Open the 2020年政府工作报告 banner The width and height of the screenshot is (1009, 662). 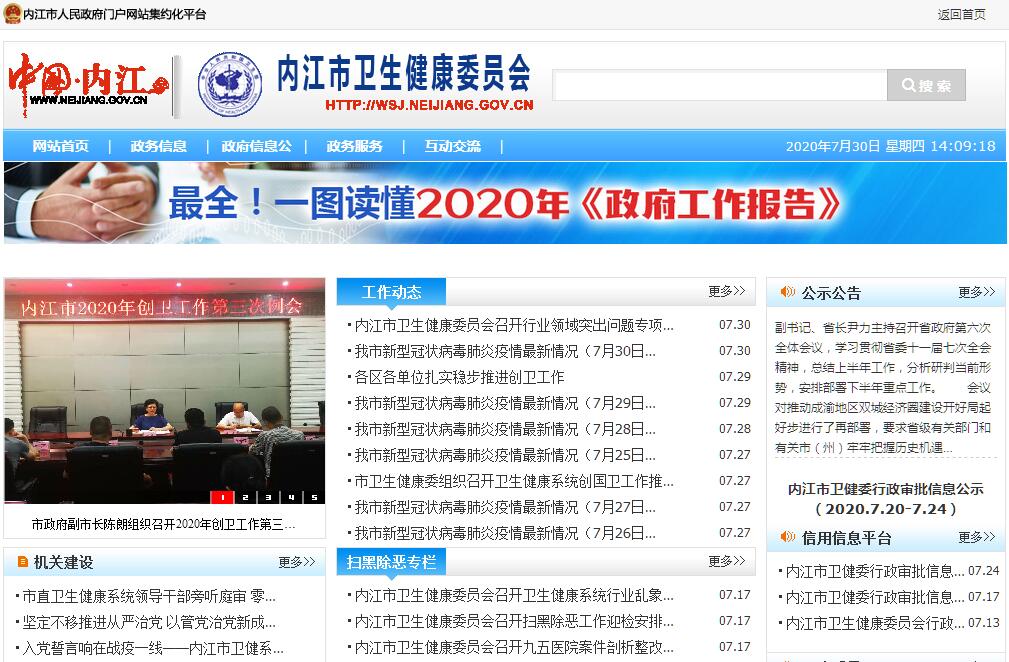505,203
